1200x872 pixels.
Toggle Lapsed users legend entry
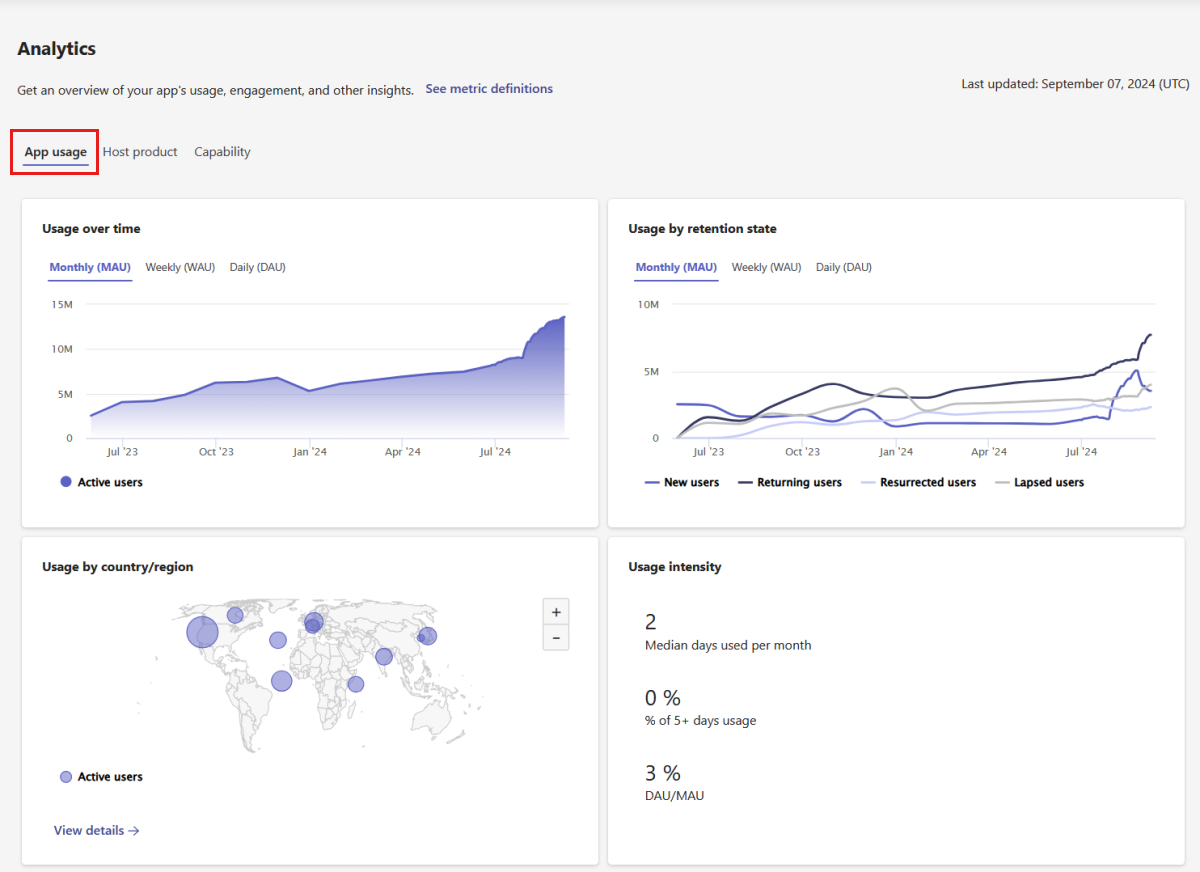(1040, 482)
